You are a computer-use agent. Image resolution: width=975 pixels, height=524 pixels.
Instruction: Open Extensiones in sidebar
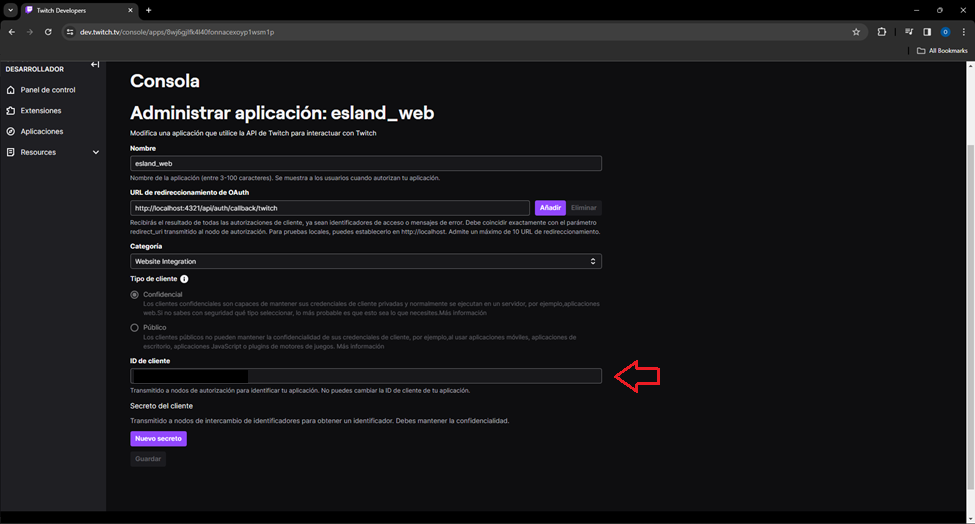[41, 111]
